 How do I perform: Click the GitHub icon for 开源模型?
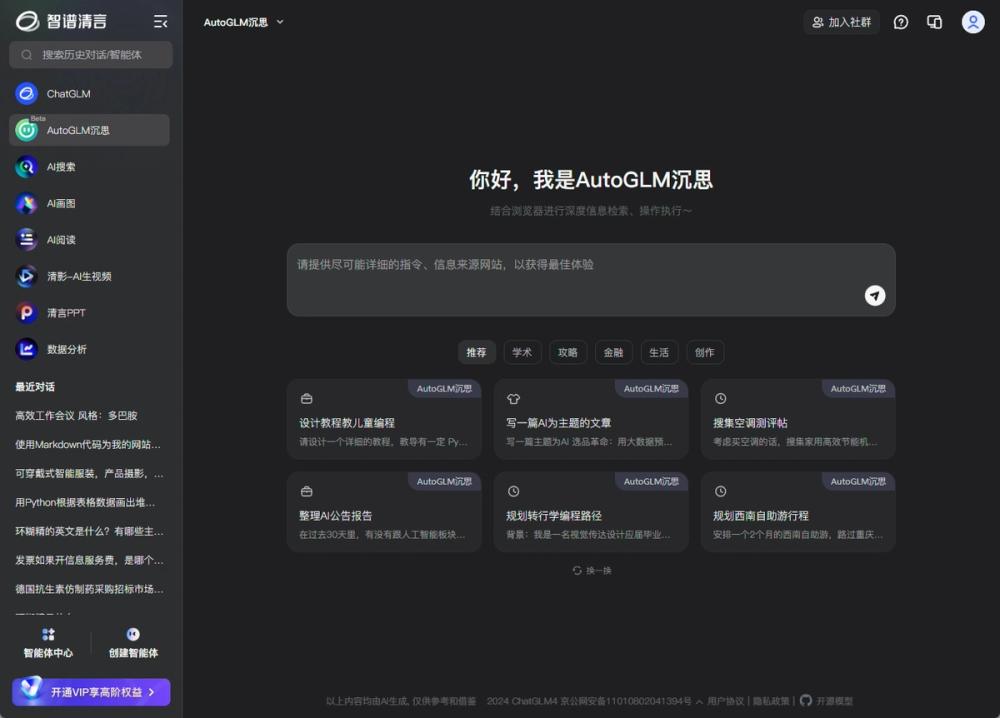[805, 700]
